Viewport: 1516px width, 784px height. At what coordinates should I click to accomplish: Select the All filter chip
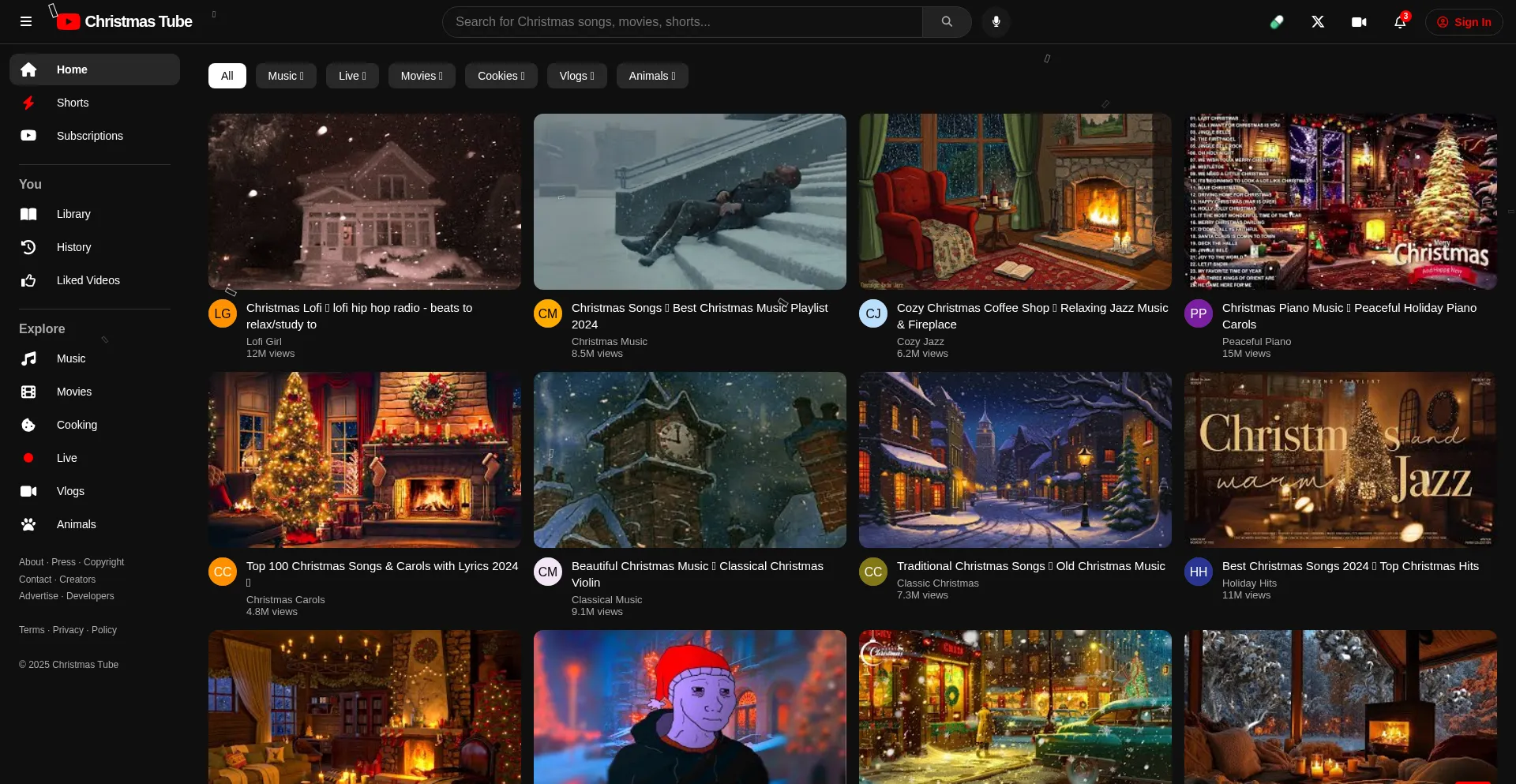(227, 76)
